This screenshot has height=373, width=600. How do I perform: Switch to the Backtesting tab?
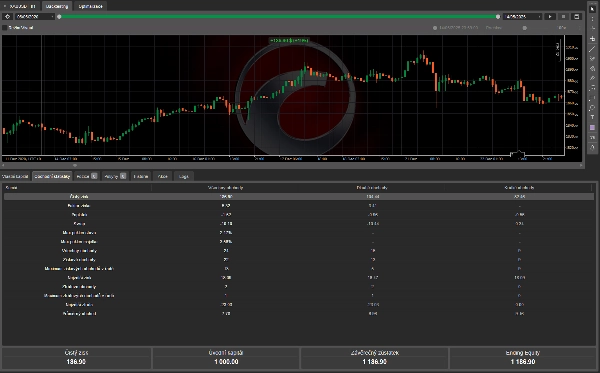click(x=57, y=6)
